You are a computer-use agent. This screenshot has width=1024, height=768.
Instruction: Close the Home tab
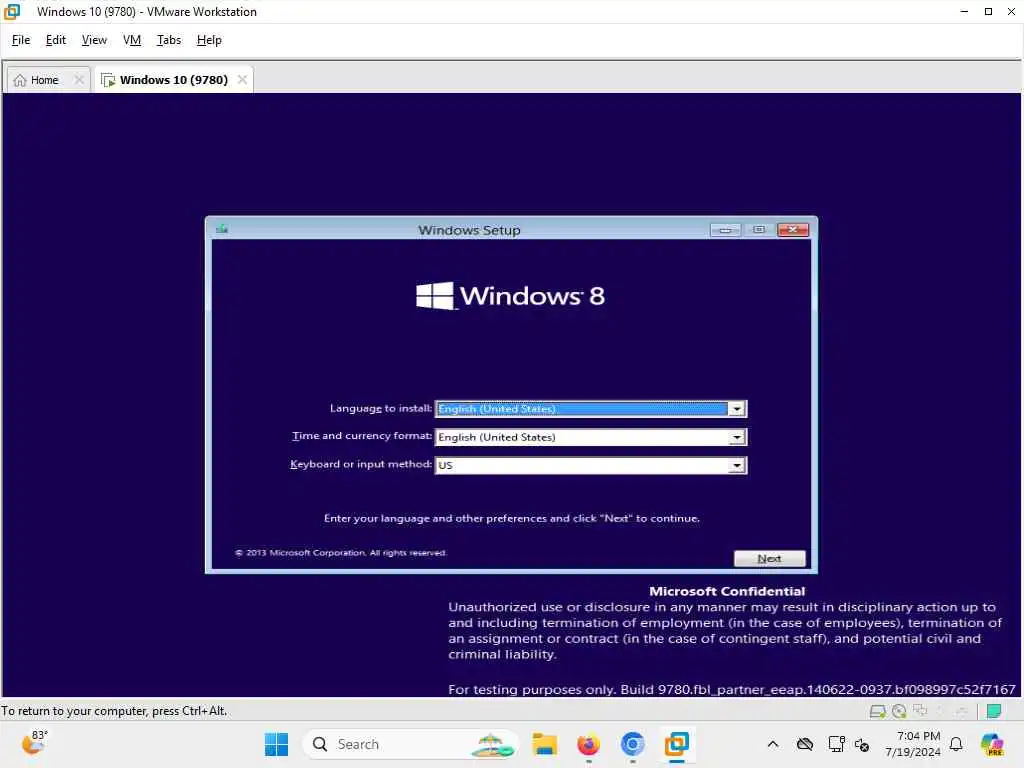click(79, 79)
